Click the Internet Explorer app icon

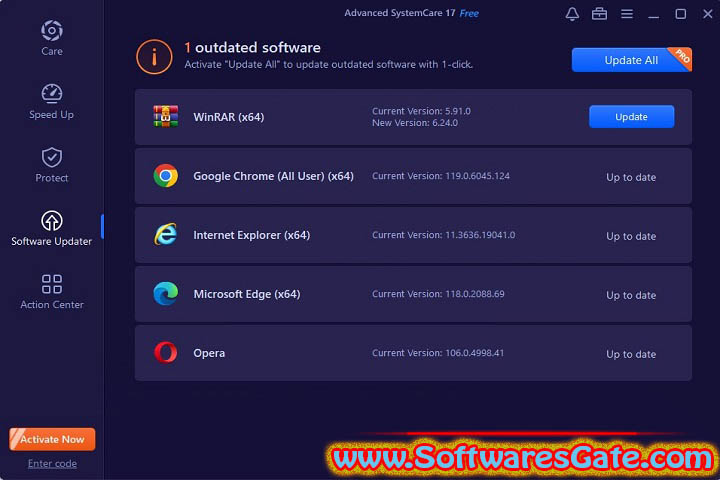point(166,235)
